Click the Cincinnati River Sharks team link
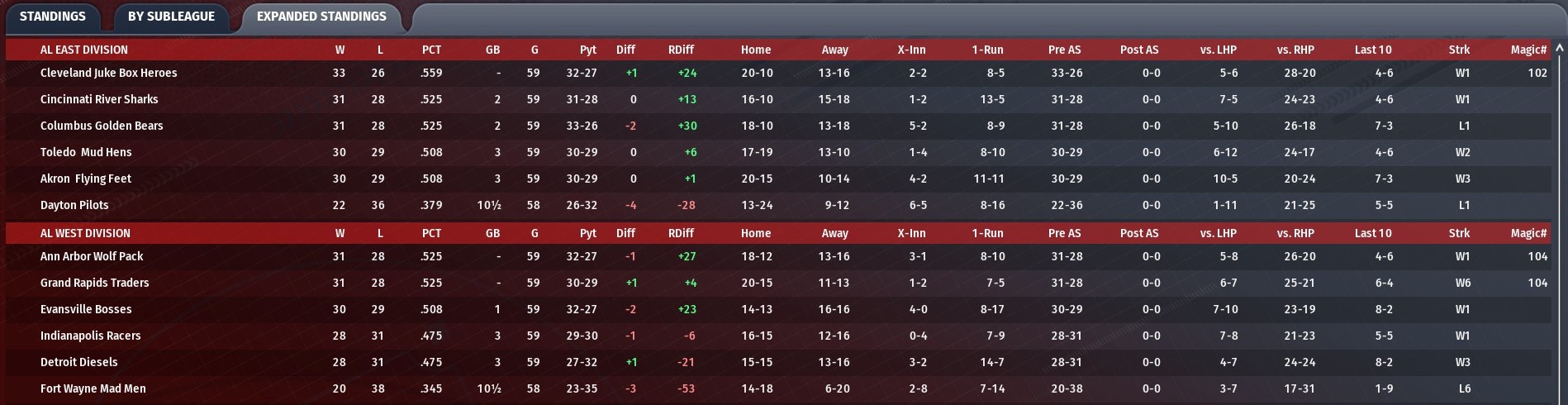 (99, 99)
